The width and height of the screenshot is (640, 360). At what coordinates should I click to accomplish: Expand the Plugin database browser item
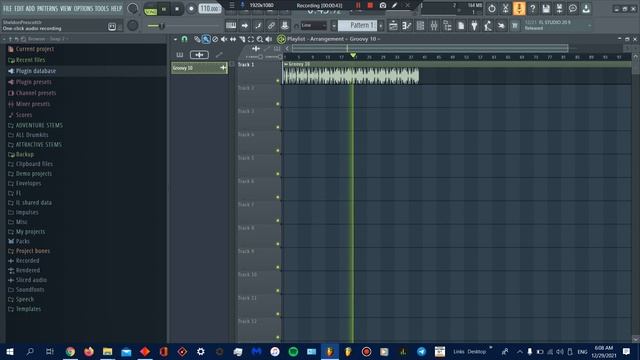tap(36, 71)
